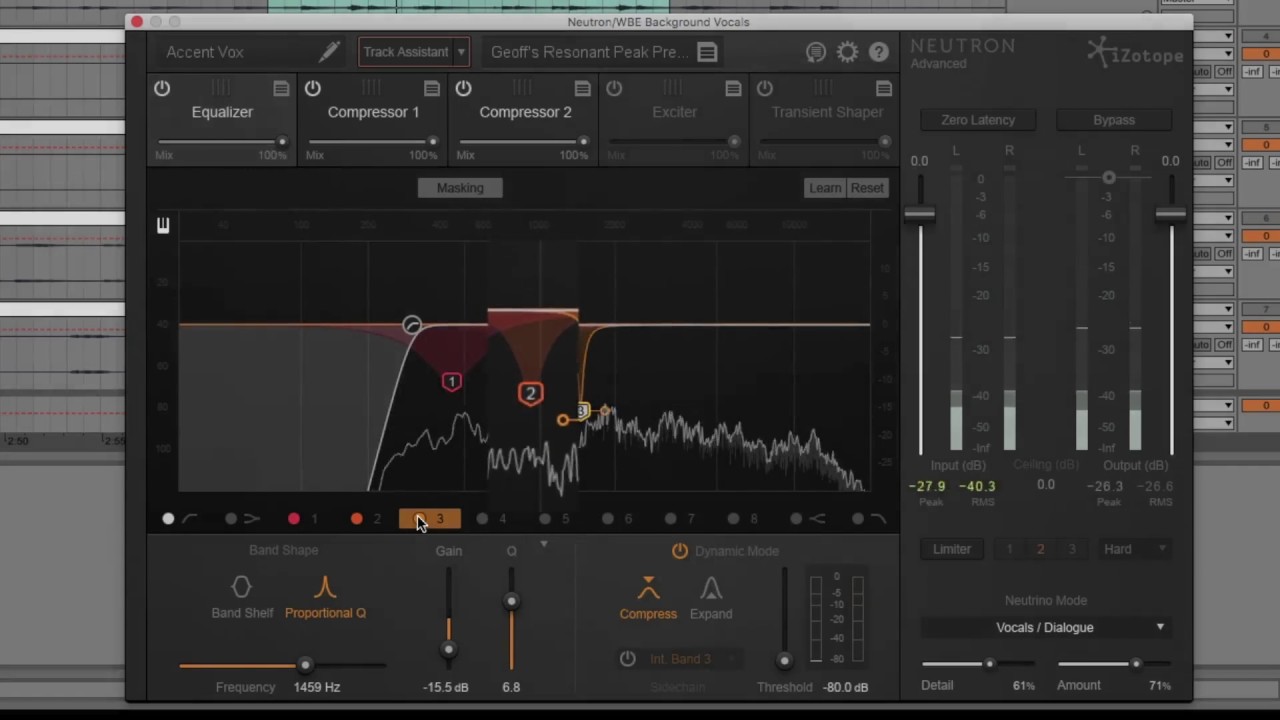Open the Equalizer module preset menu icon
This screenshot has height=720, width=1280.
[281, 89]
